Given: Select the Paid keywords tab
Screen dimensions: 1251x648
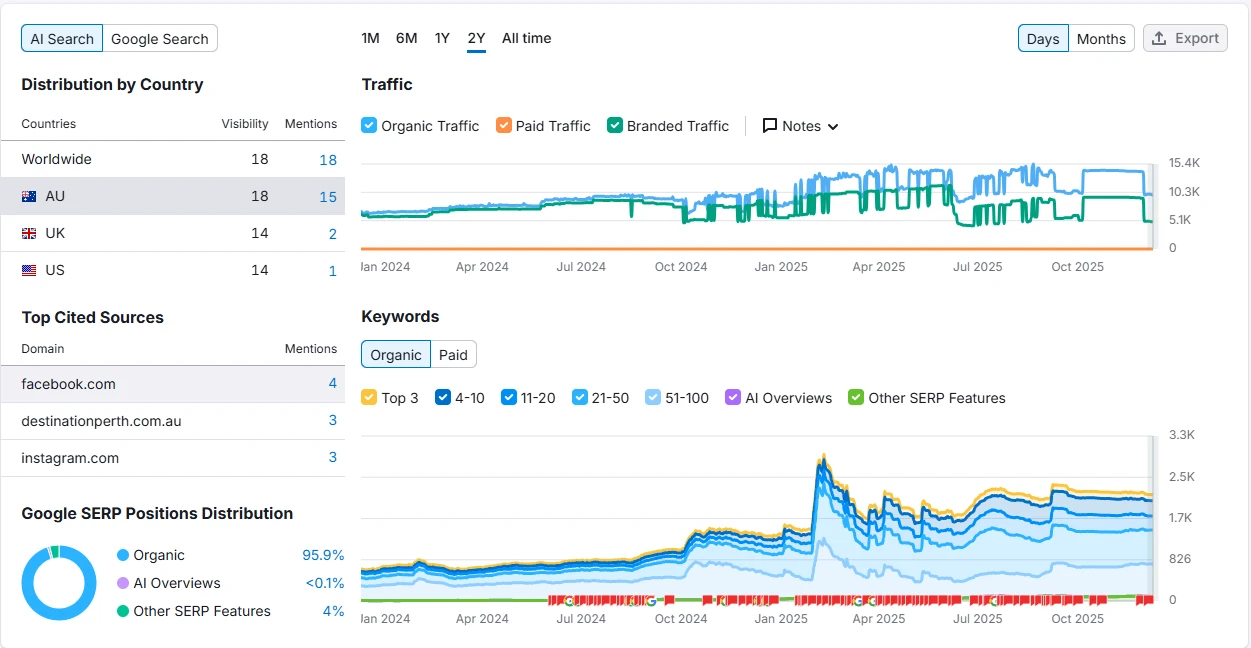Looking at the screenshot, I should pos(453,355).
